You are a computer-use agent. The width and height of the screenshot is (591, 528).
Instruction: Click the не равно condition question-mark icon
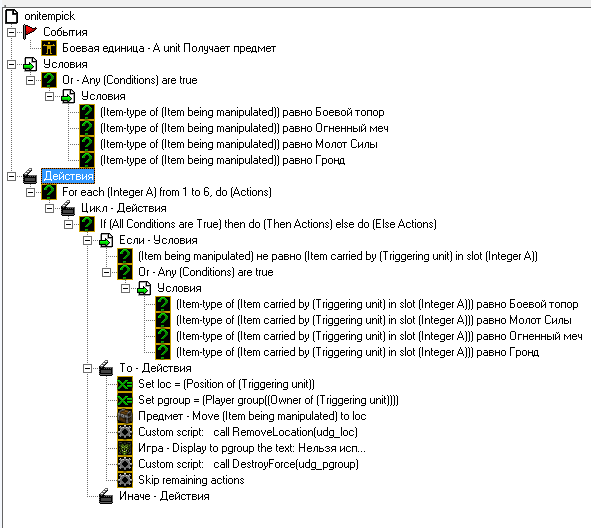pos(125,256)
